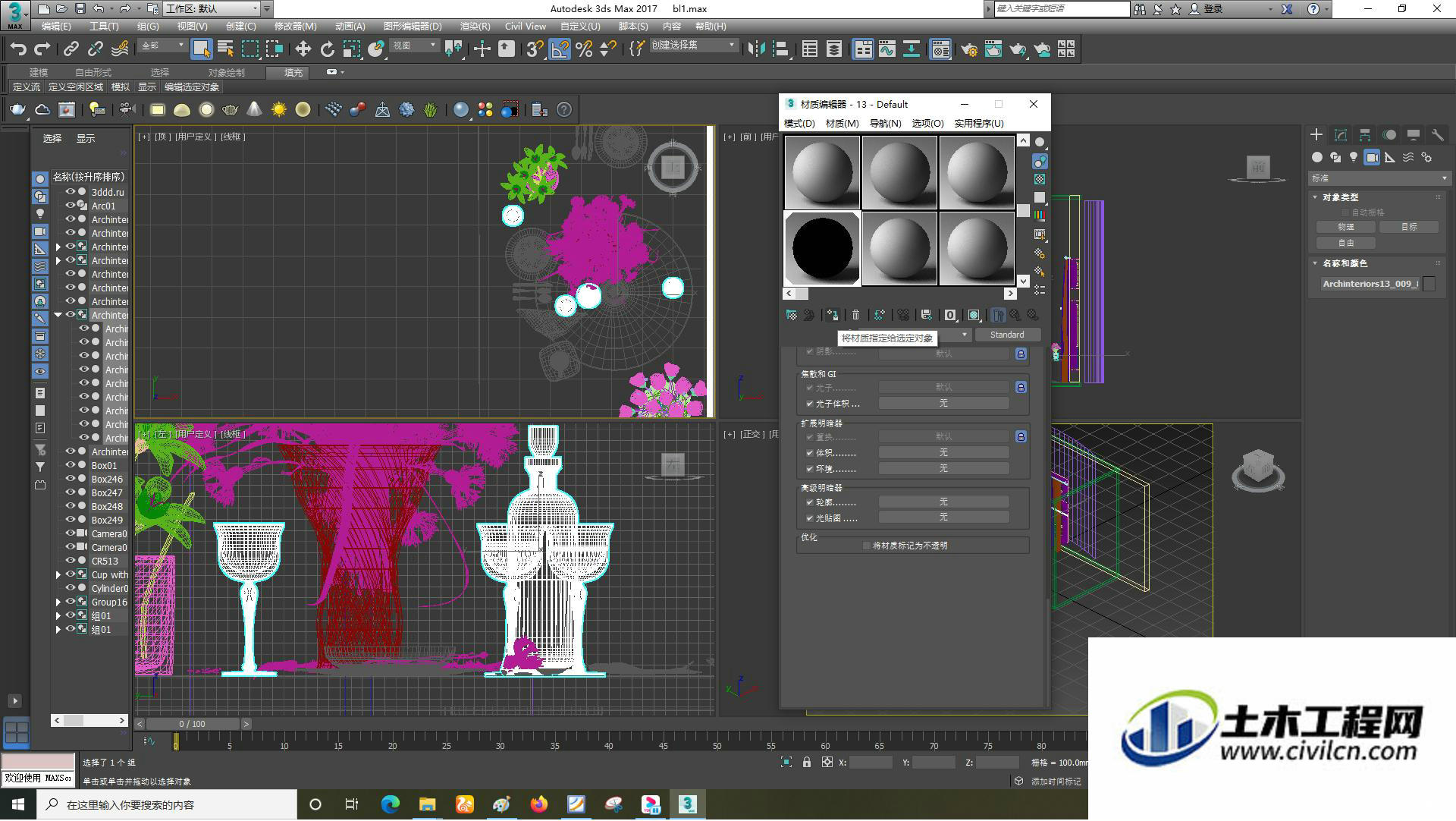Click the 定义空闲区域 ribbon button
Image resolution: width=1456 pixels, height=821 pixels.
click(76, 87)
